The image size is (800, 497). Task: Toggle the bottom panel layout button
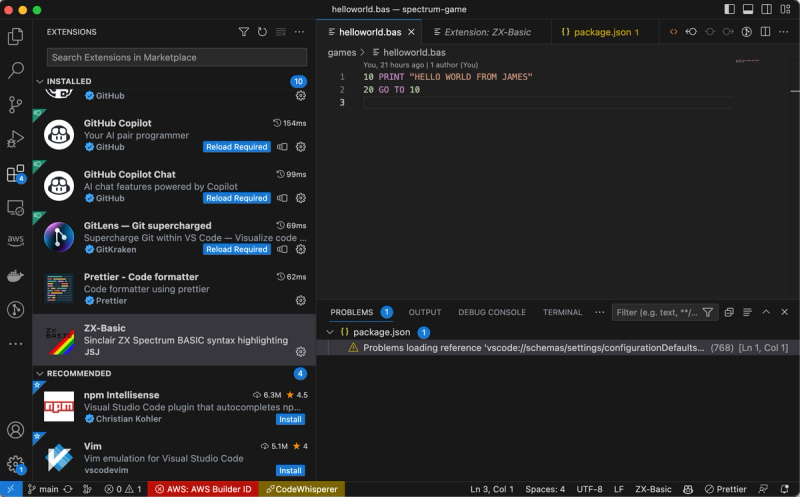[x=748, y=9]
